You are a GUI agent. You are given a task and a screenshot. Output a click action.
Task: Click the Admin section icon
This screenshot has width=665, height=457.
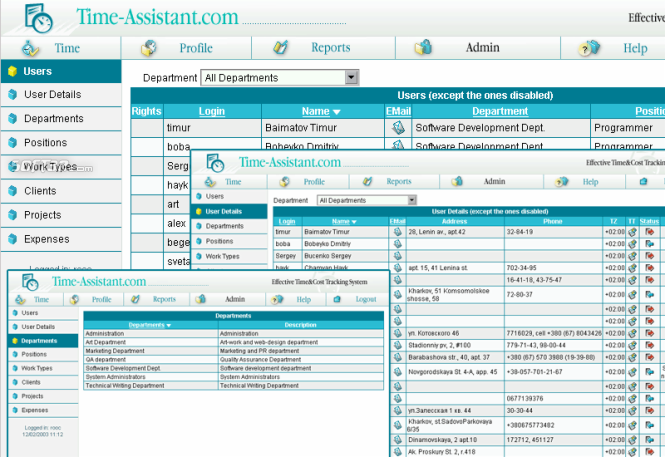tap(423, 47)
